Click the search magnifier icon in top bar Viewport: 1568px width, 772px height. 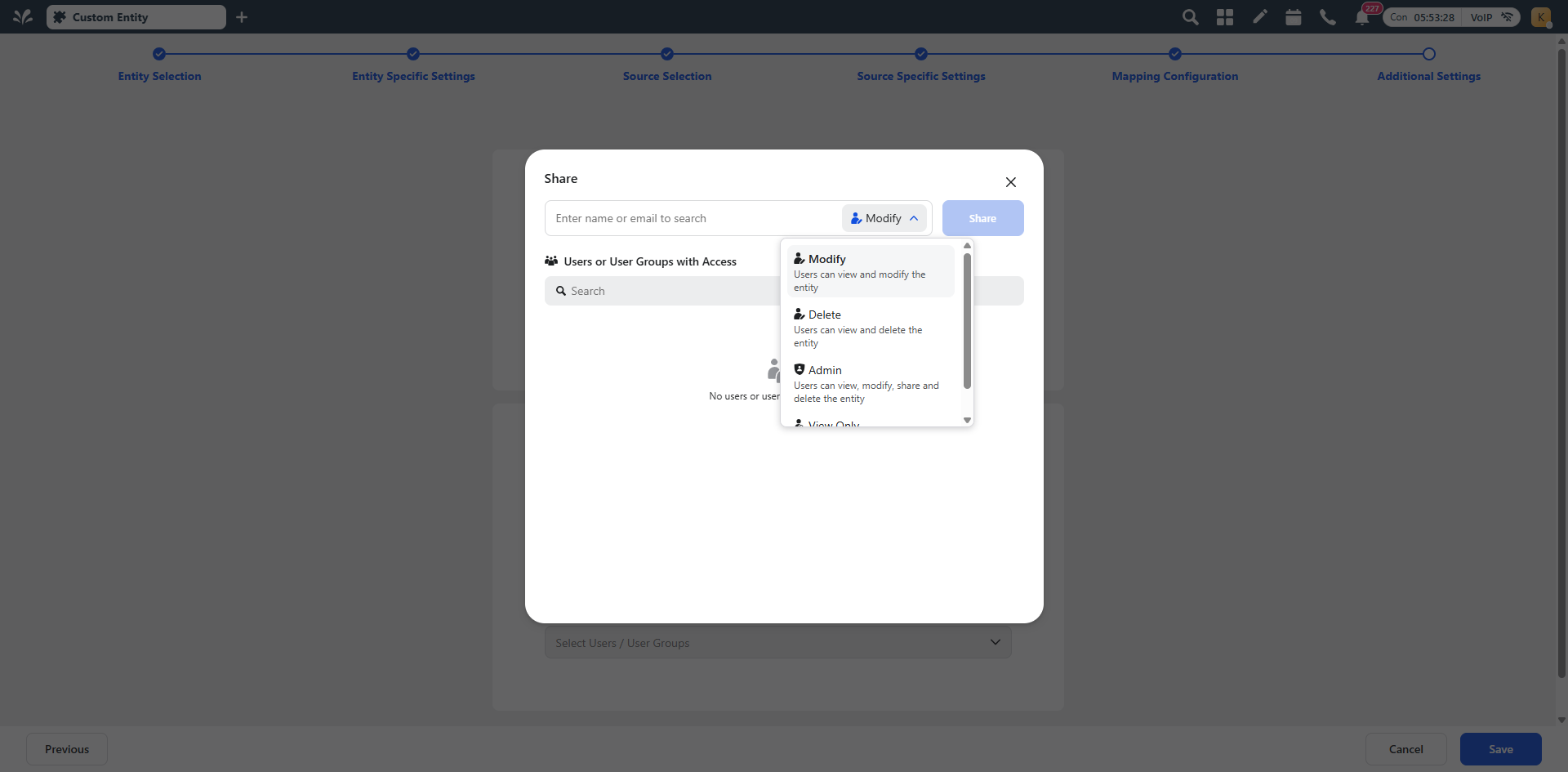[1190, 17]
